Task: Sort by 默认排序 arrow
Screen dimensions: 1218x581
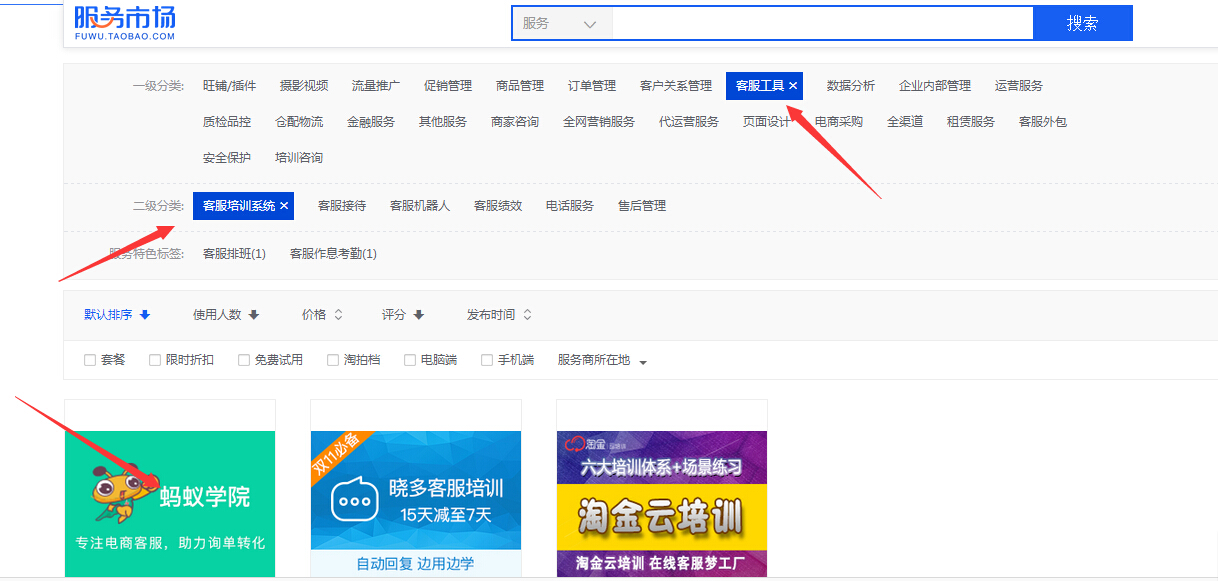Action: coord(145,315)
